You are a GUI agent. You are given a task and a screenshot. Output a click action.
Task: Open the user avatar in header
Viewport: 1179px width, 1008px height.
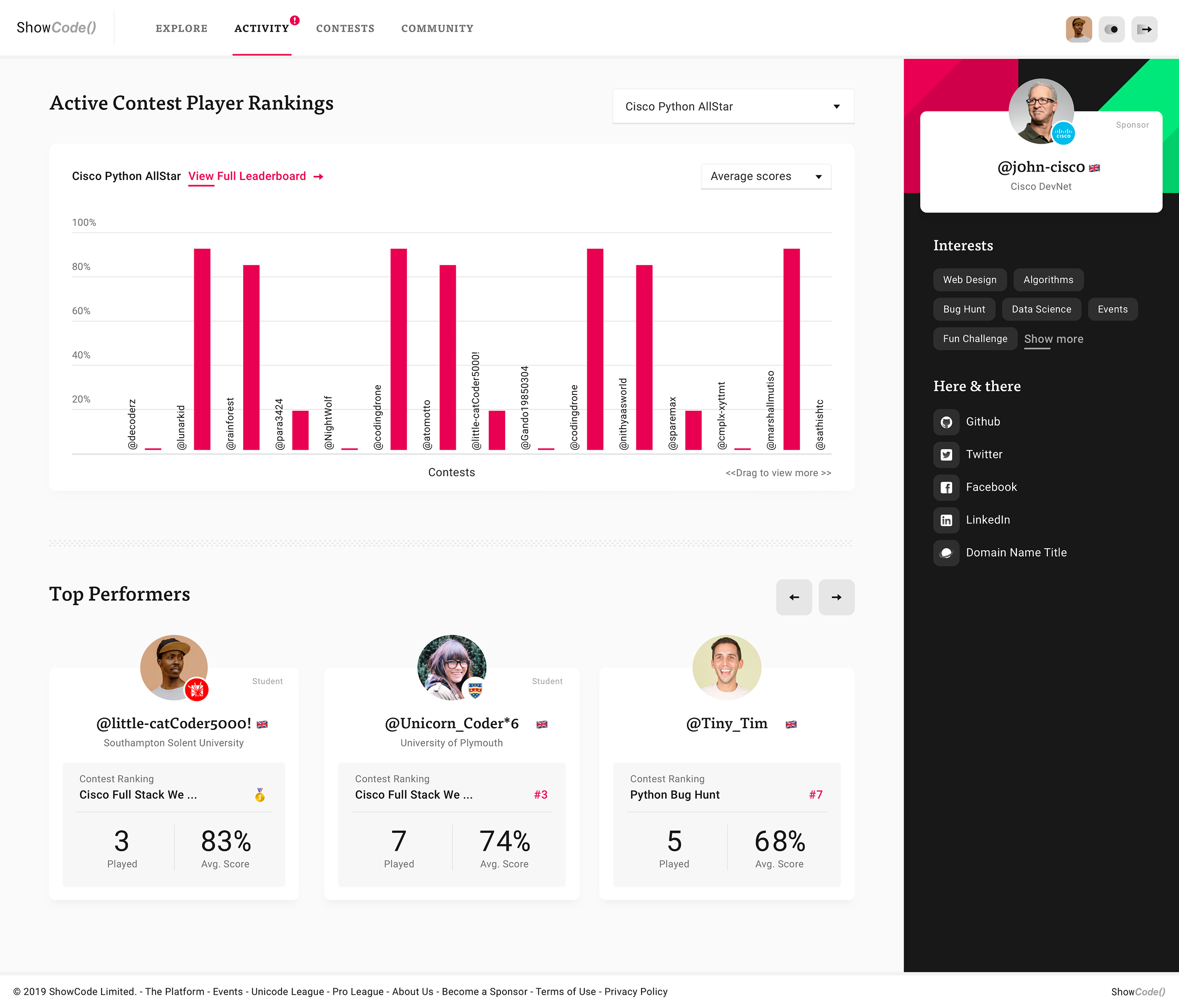1078,29
